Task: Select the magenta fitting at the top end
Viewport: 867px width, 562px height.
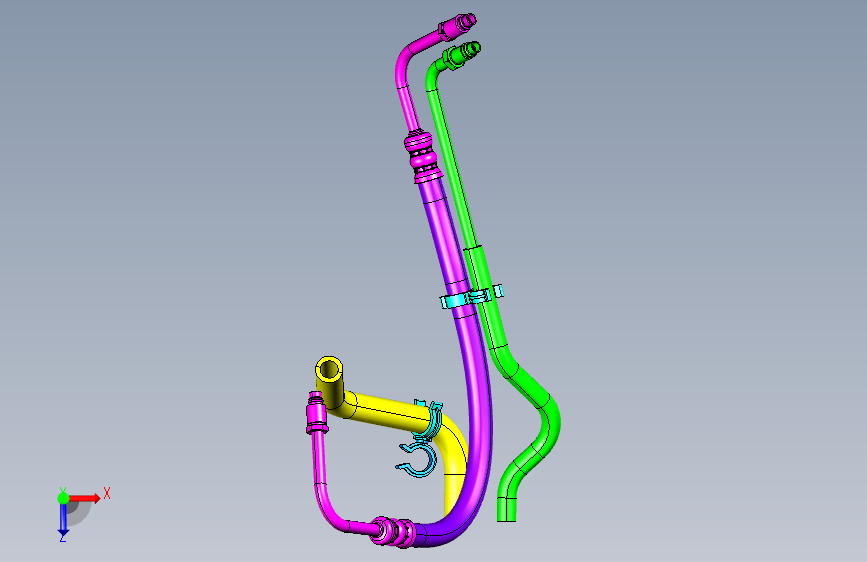Action: pyautogui.click(x=457, y=27)
